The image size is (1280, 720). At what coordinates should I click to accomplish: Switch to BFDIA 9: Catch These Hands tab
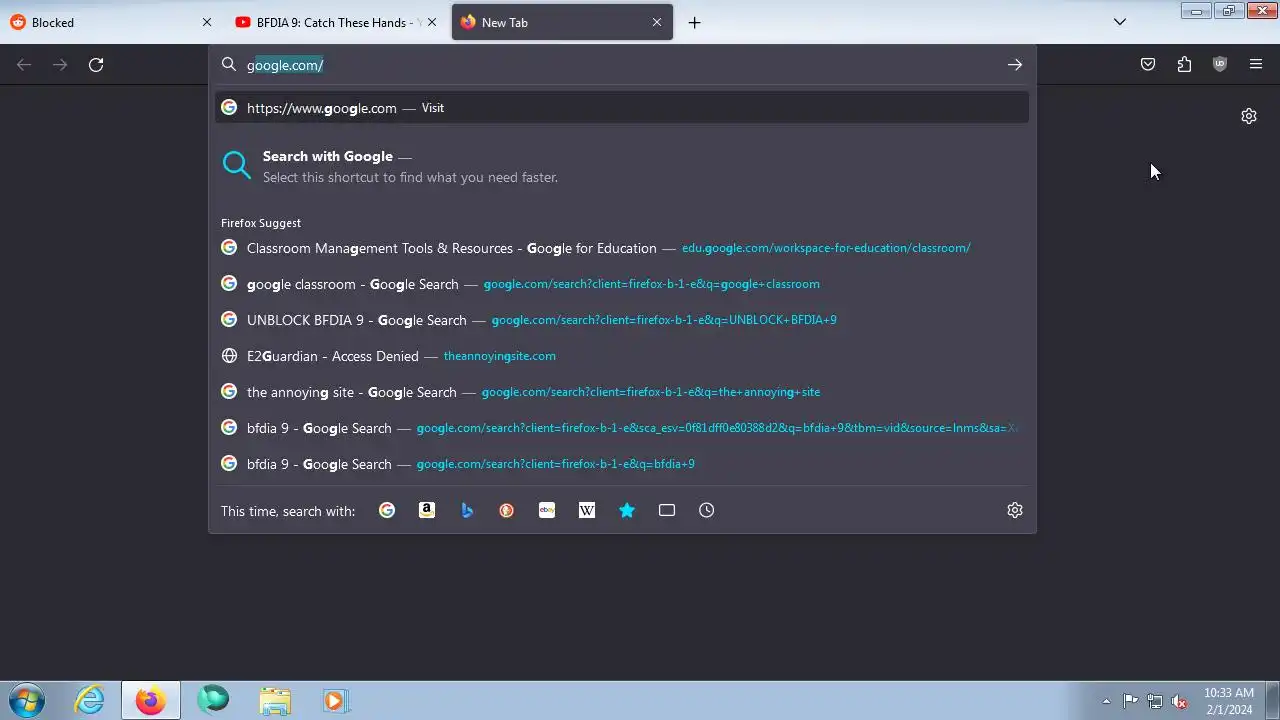tap(336, 22)
